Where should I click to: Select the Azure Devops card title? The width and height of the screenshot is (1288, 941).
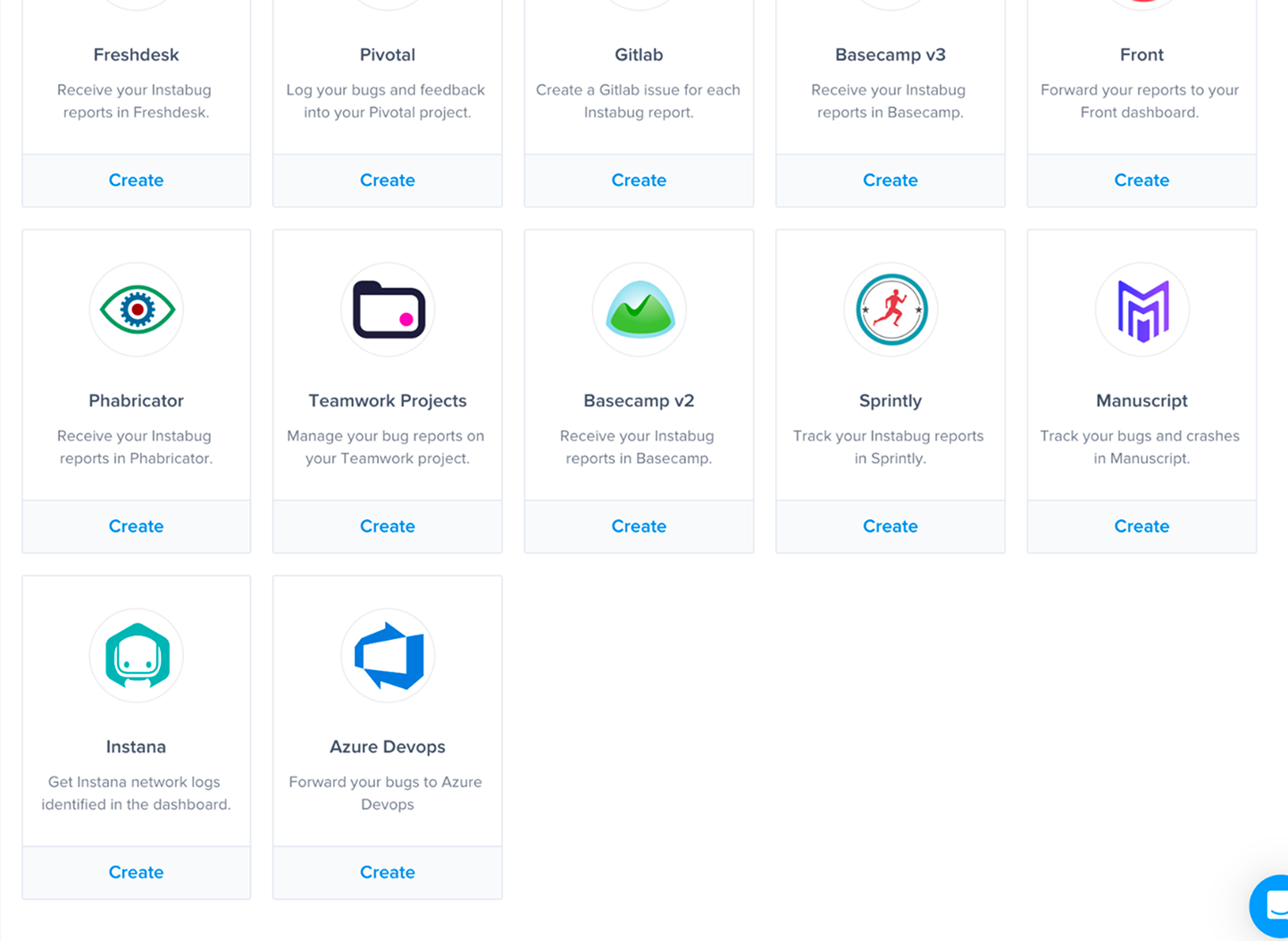point(388,746)
